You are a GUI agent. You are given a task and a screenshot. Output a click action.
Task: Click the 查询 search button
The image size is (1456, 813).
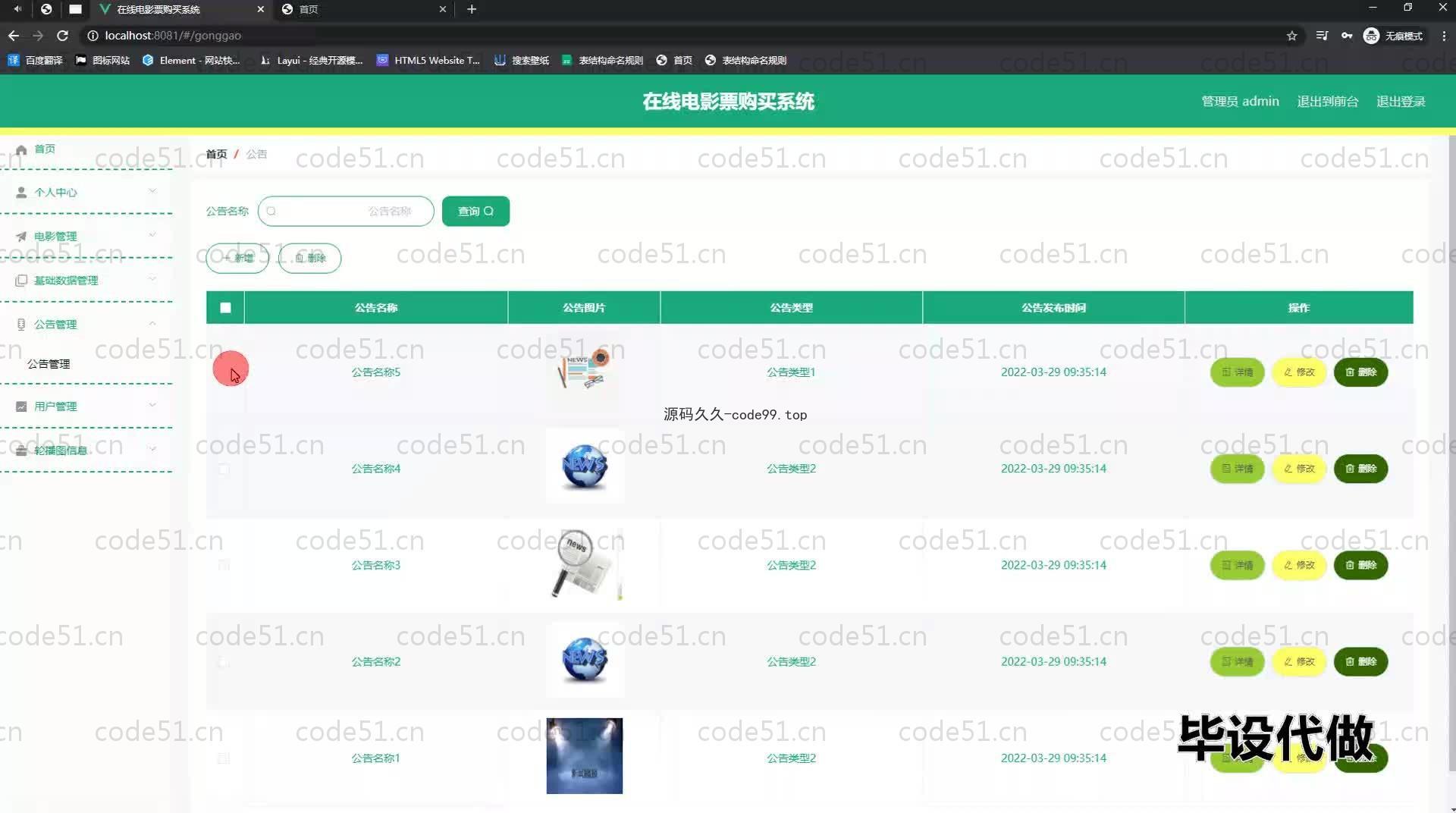[x=475, y=212]
